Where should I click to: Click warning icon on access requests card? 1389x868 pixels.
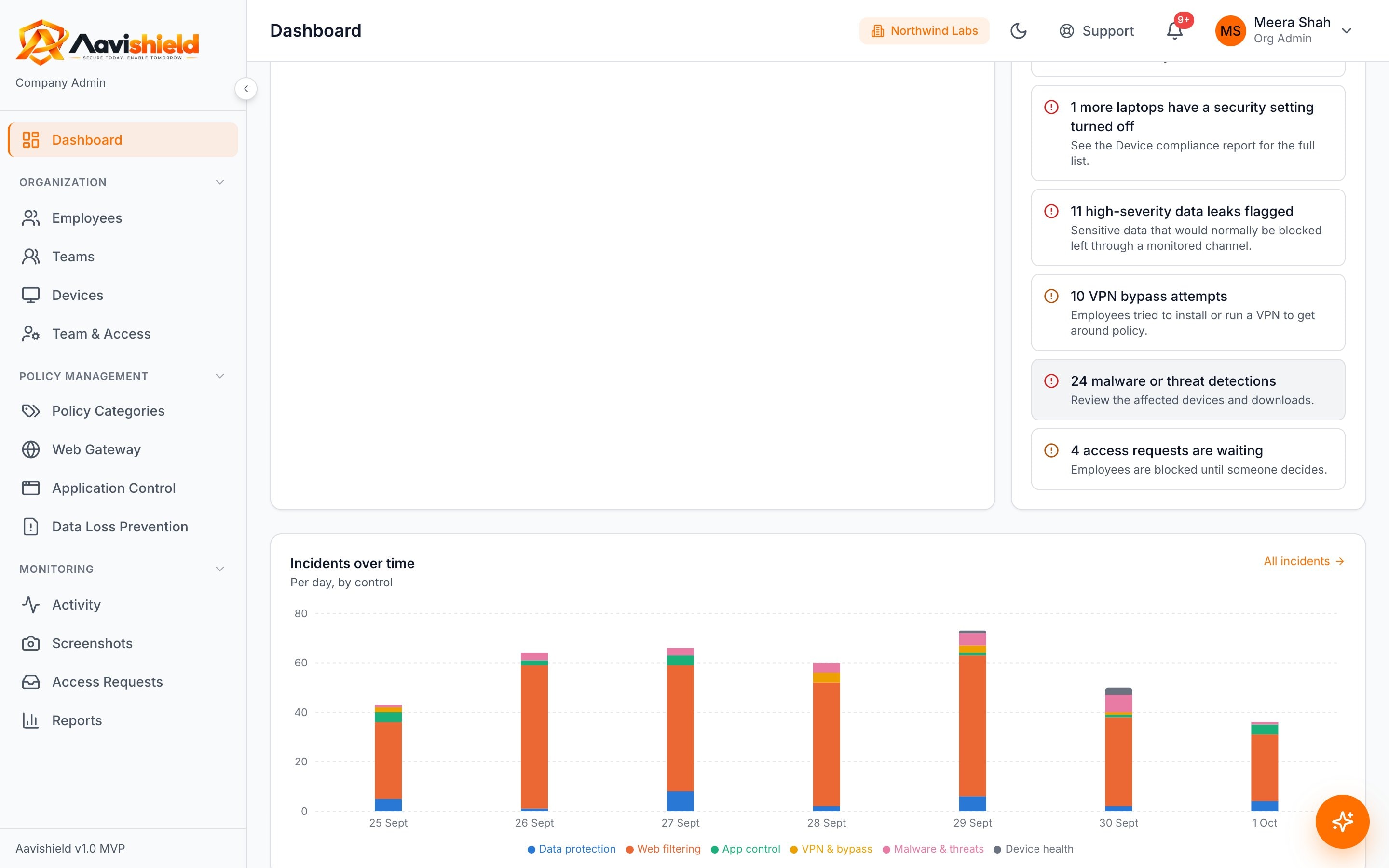[x=1051, y=451]
